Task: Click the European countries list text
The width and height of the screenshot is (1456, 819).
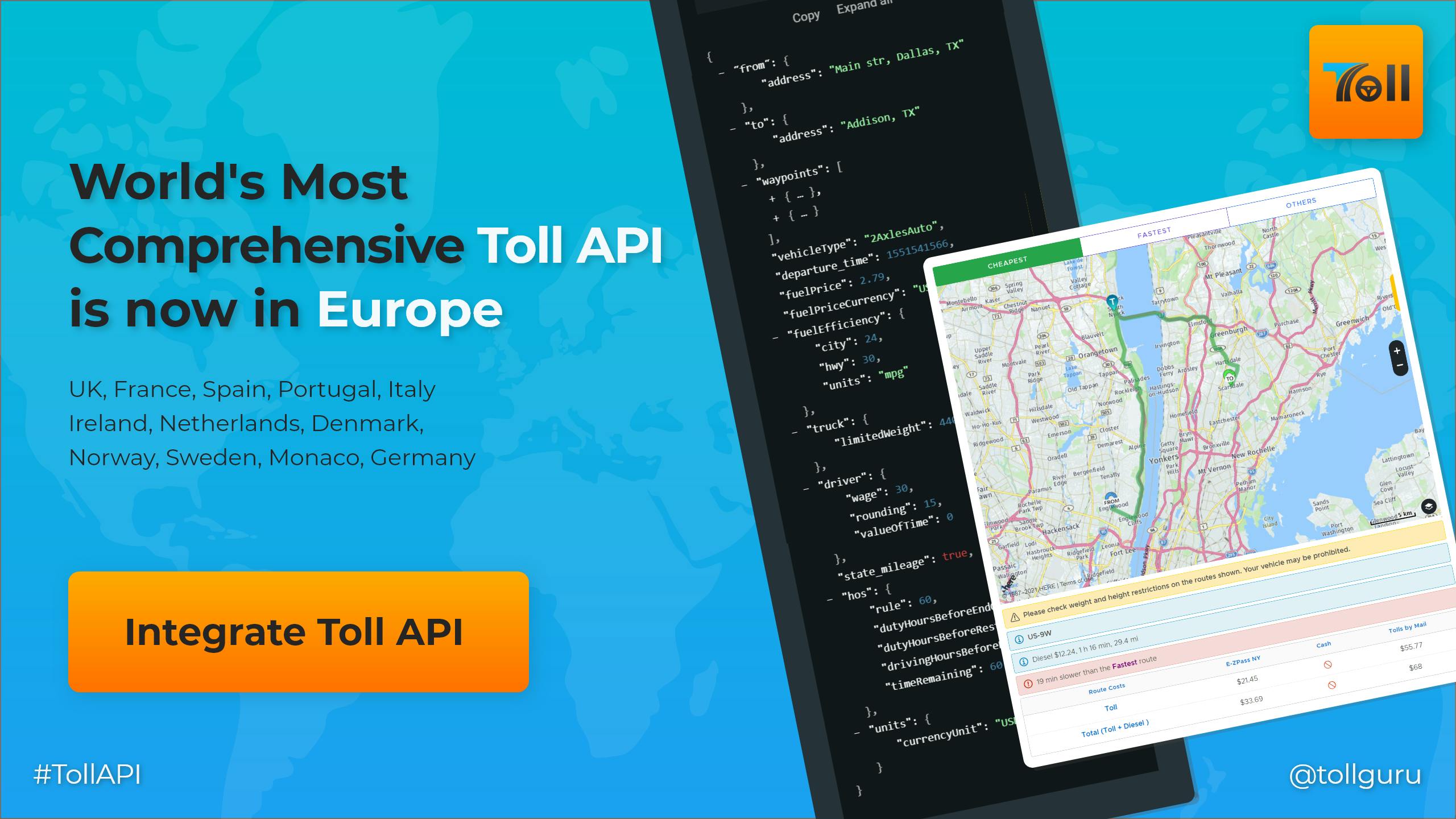Action: click(x=272, y=423)
